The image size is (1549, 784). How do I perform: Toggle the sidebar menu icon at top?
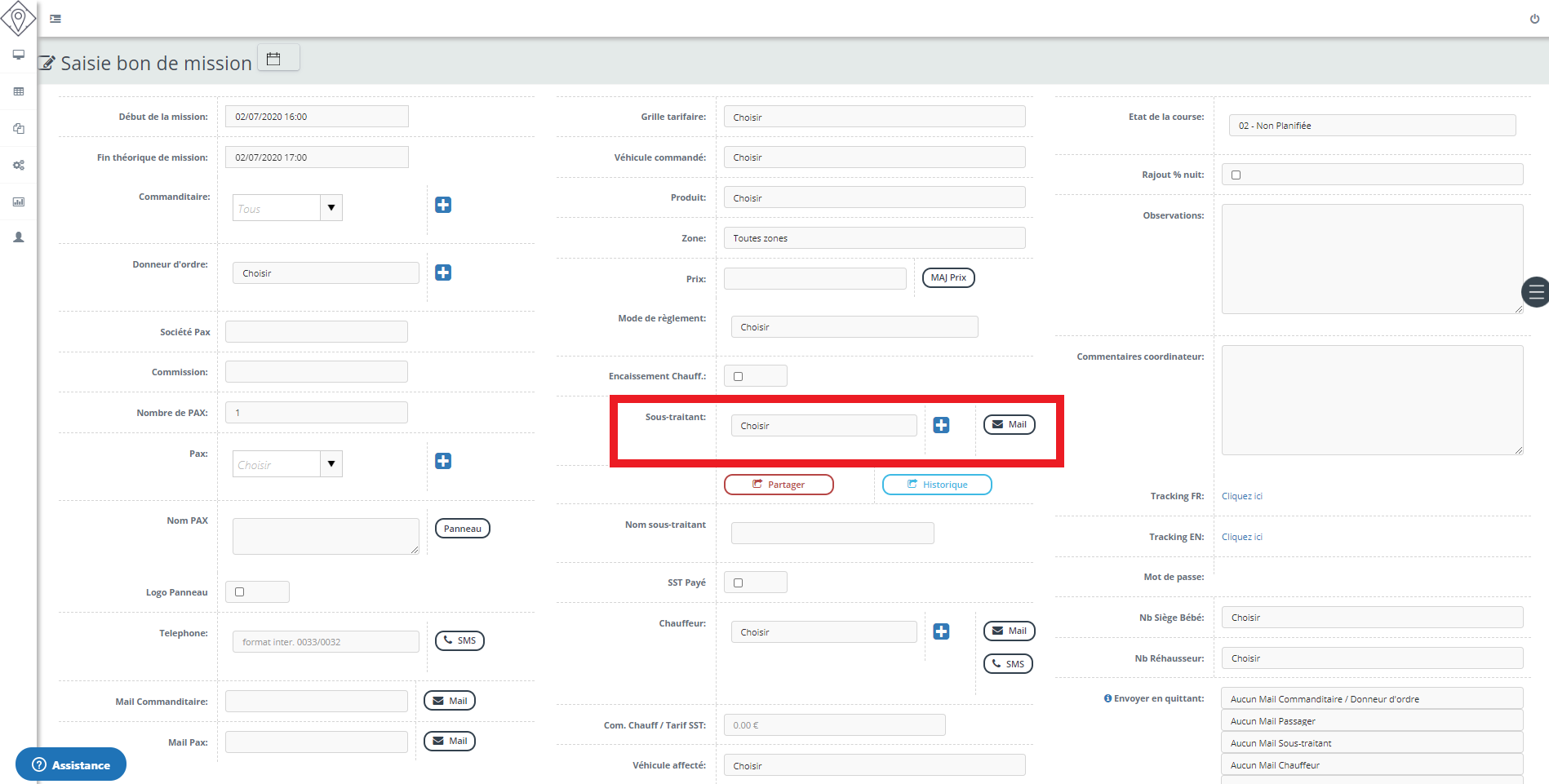[55, 19]
